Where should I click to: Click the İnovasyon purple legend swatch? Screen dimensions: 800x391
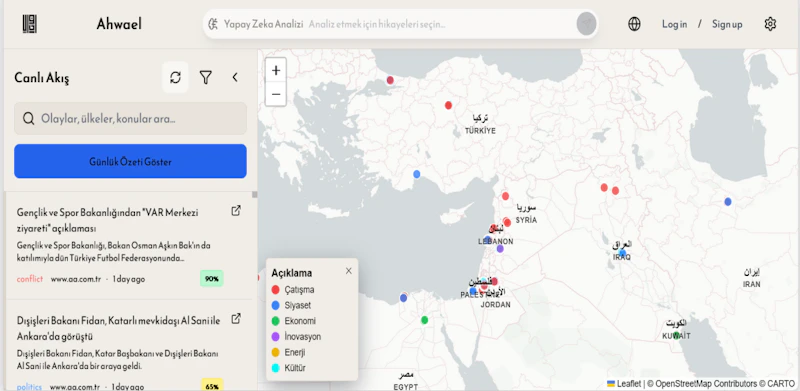pyautogui.click(x=276, y=336)
